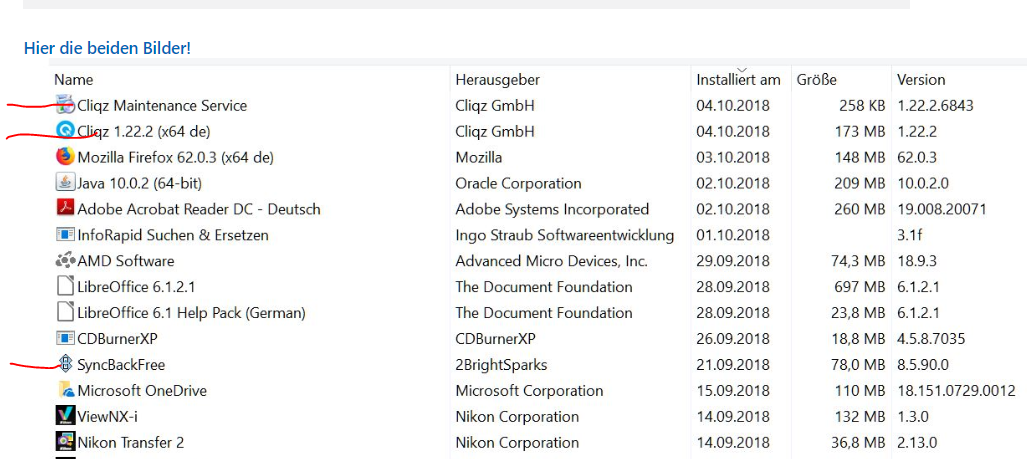
Task: Select the LibreOffice 6.1.2.1 entry
Action: [136, 287]
